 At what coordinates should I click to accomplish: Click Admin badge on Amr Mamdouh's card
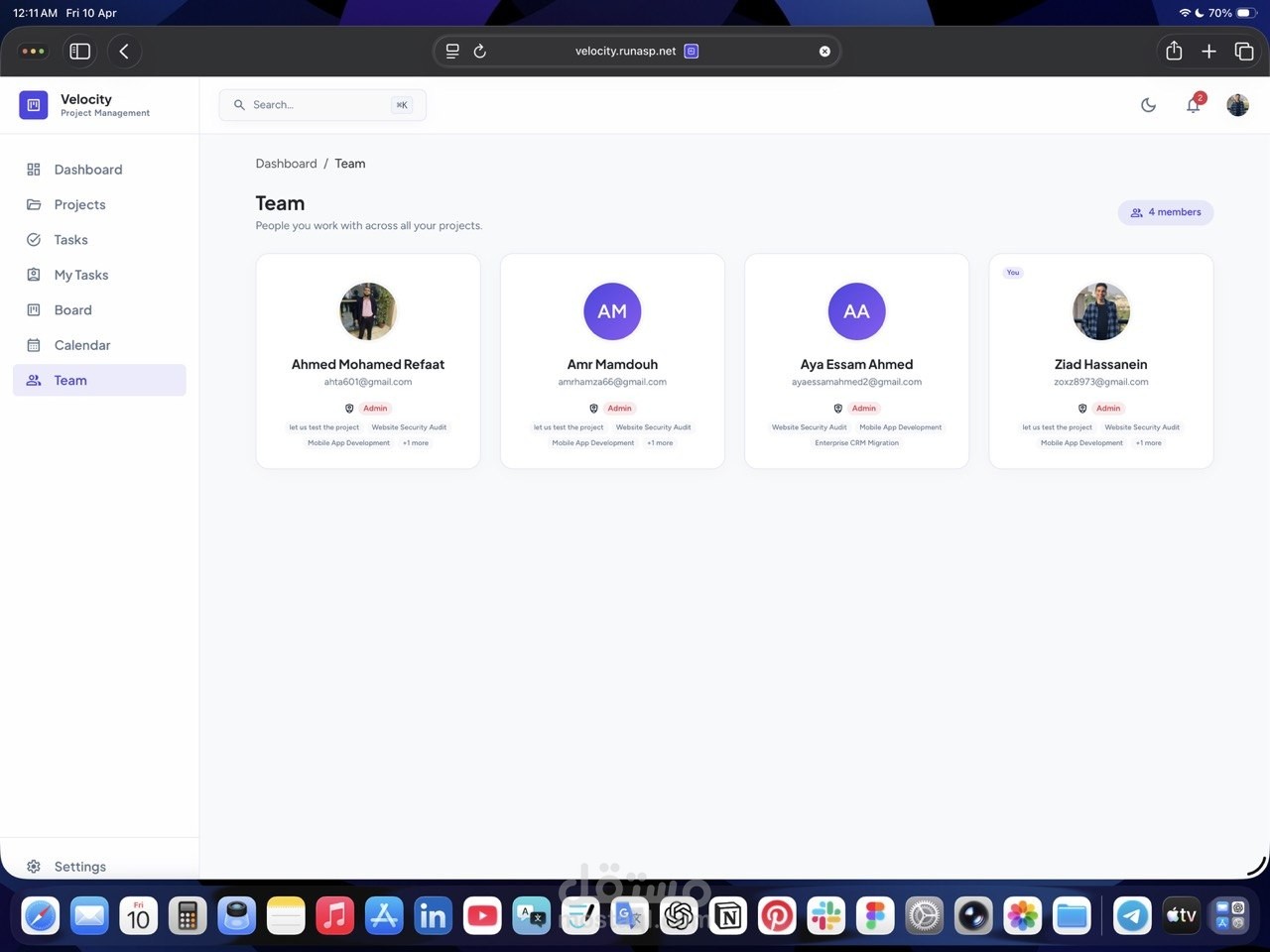619,409
